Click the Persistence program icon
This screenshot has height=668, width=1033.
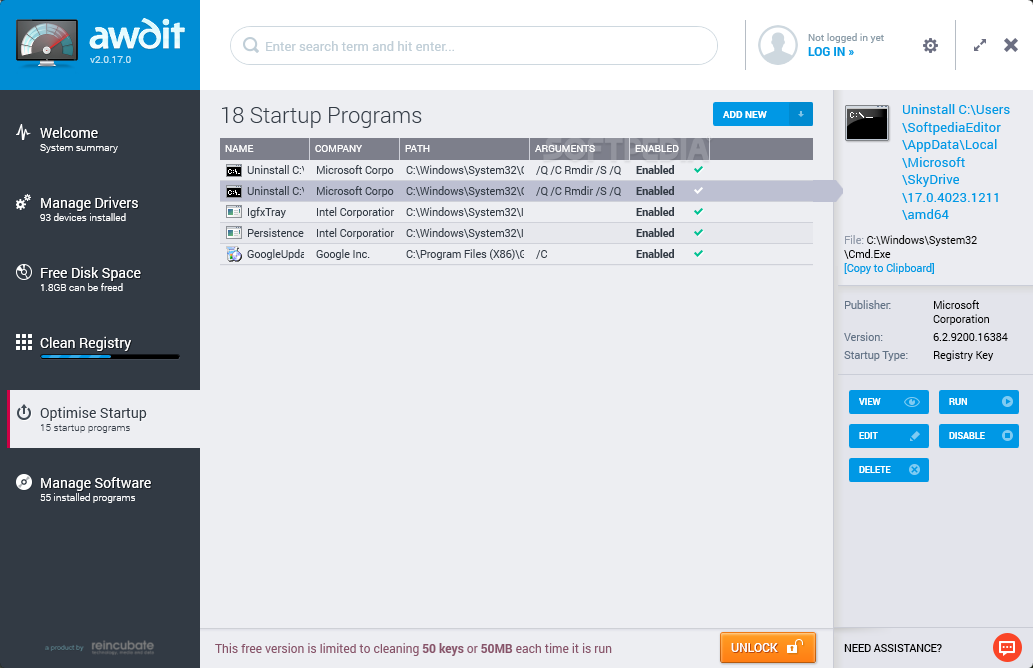[x=233, y=233]
